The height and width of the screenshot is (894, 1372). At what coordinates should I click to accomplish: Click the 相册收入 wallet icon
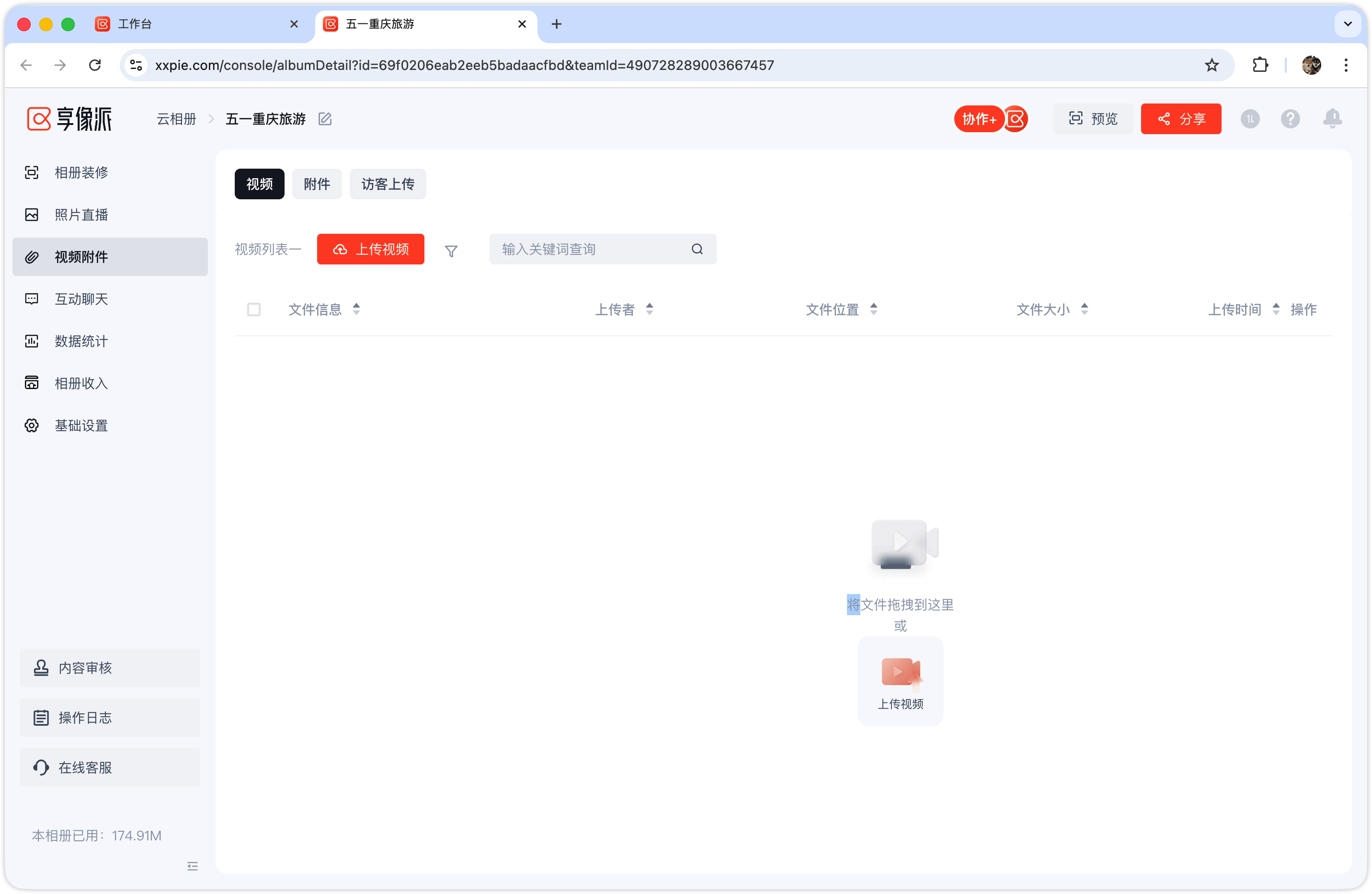coord(32,383)
